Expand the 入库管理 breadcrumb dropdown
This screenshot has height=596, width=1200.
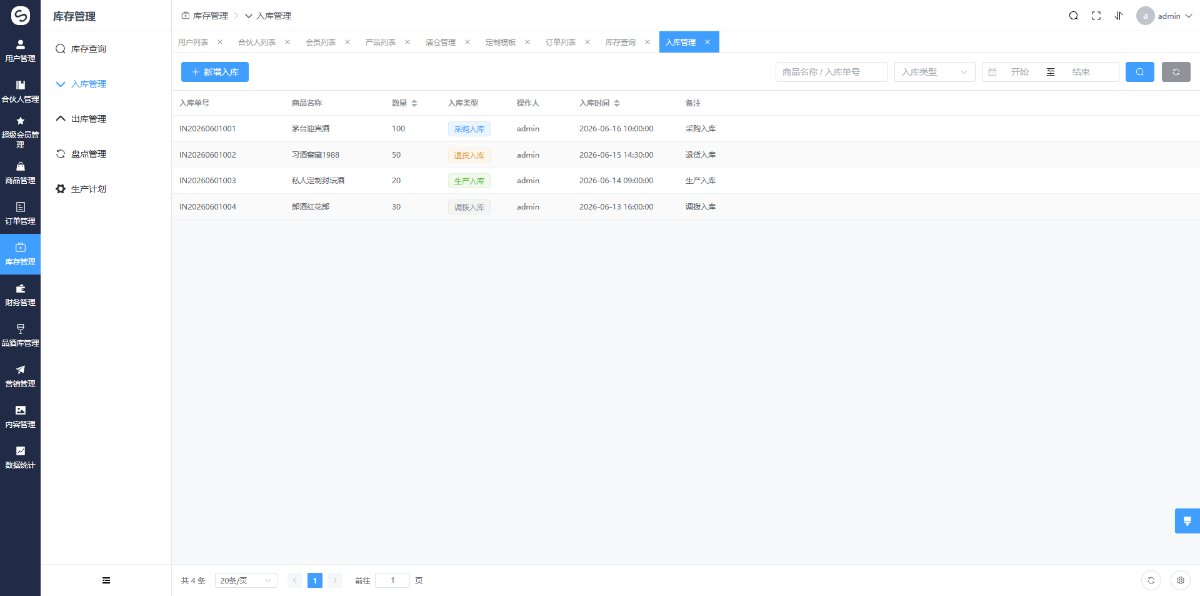pyautogui.click(x=268, y=16)
